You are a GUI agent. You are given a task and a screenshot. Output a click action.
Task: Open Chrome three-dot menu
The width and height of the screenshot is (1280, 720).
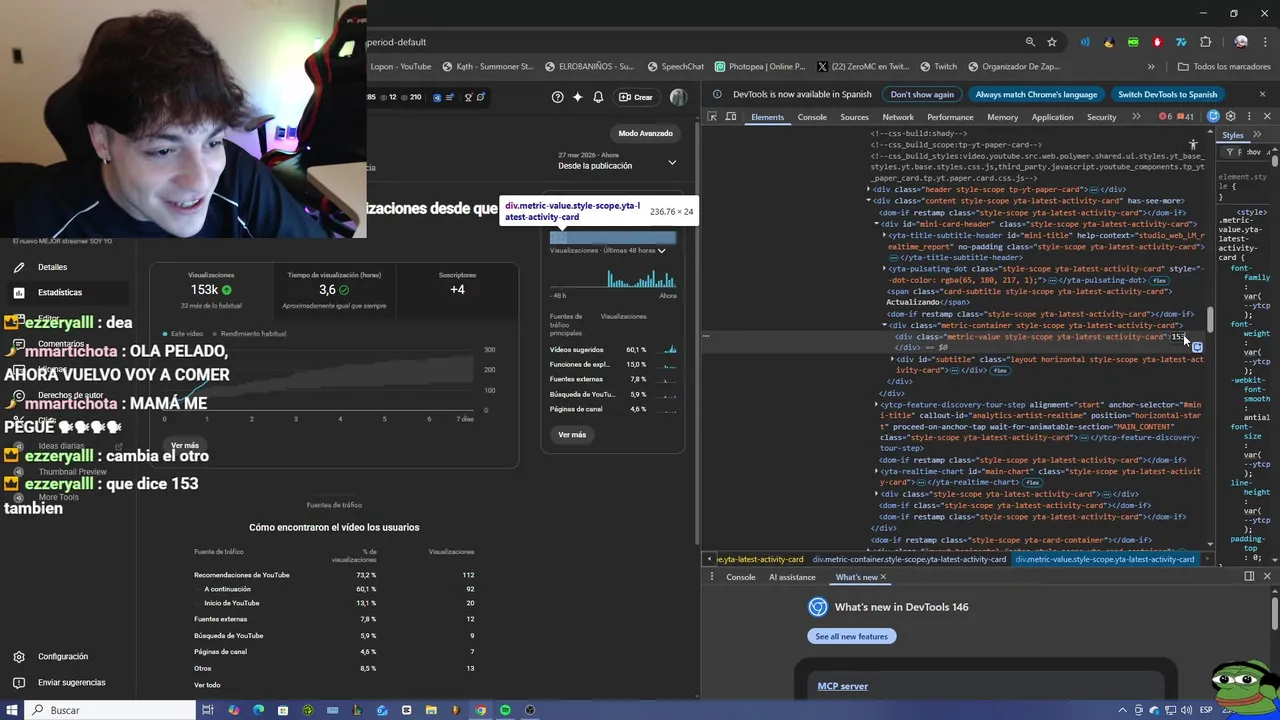pyautogui.click(x=1263, y=42)
